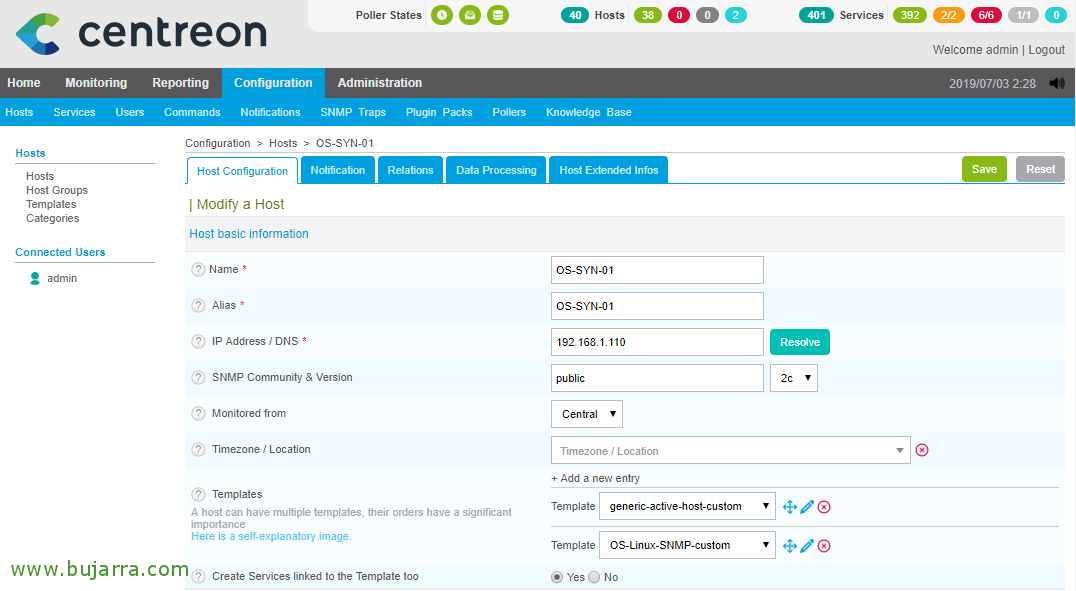1076x591 pixels.
Task: Open help icon for Alias field
Action: (198, 305)
